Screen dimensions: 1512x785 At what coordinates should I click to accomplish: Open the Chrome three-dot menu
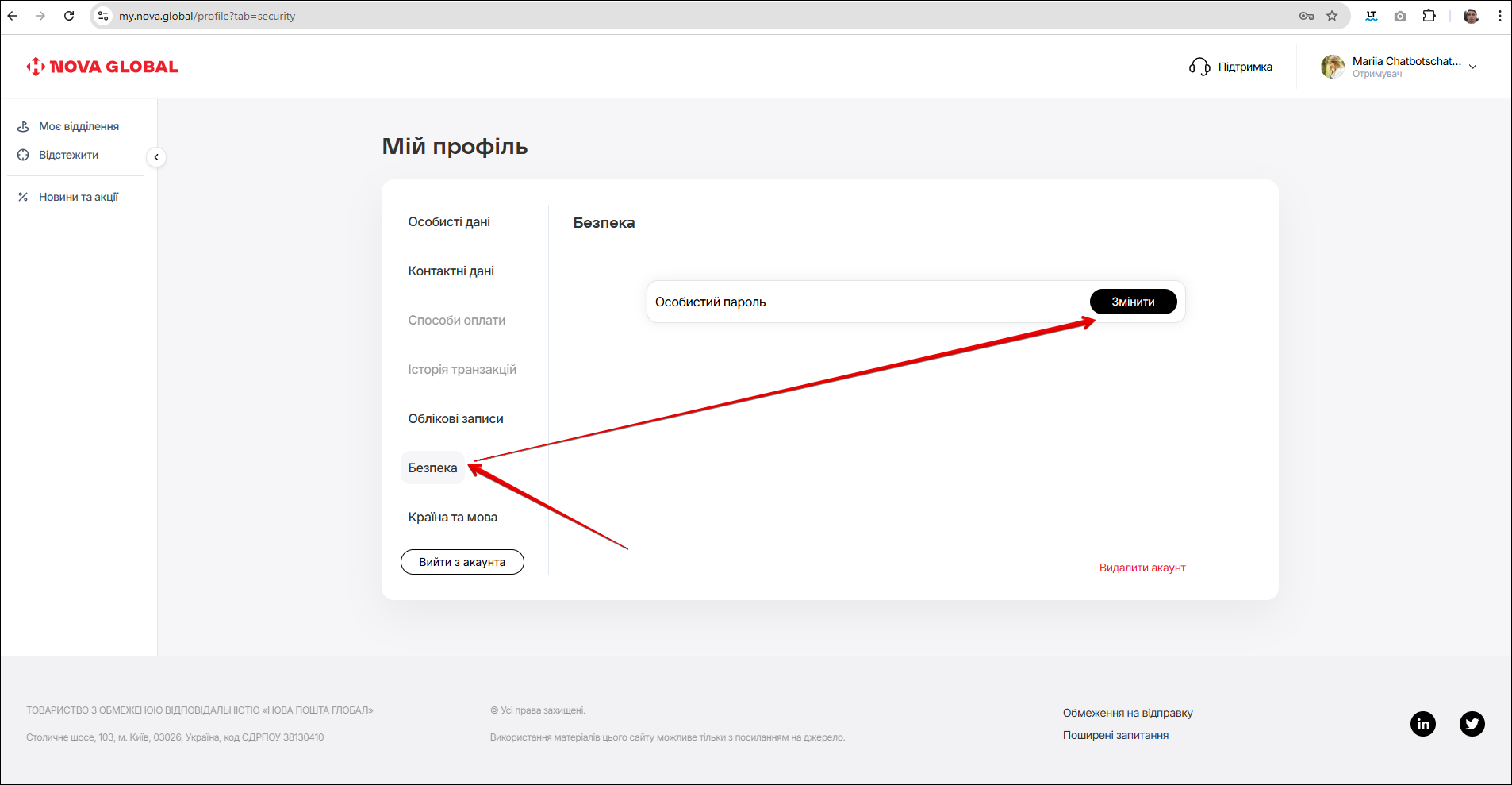[1499, 16]
